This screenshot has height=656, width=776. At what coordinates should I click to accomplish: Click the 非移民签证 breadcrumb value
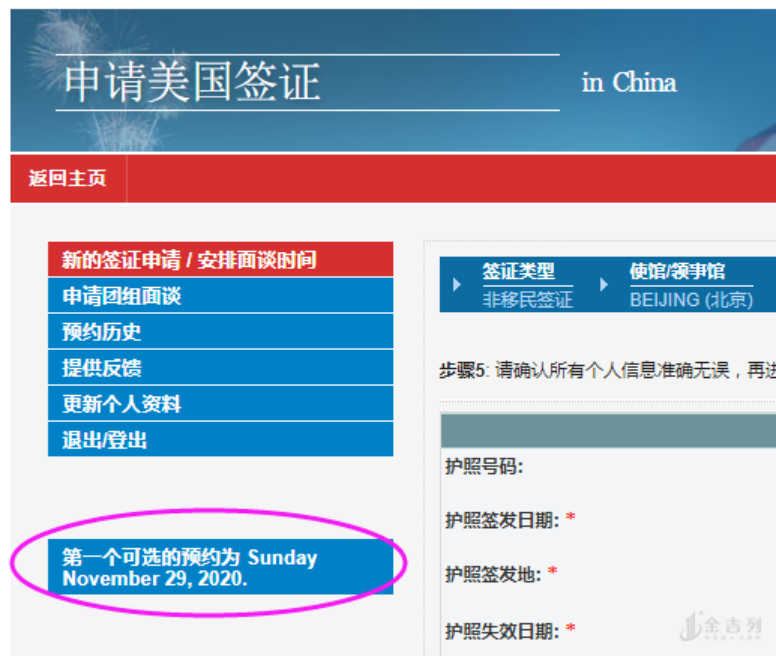[527, 299]
